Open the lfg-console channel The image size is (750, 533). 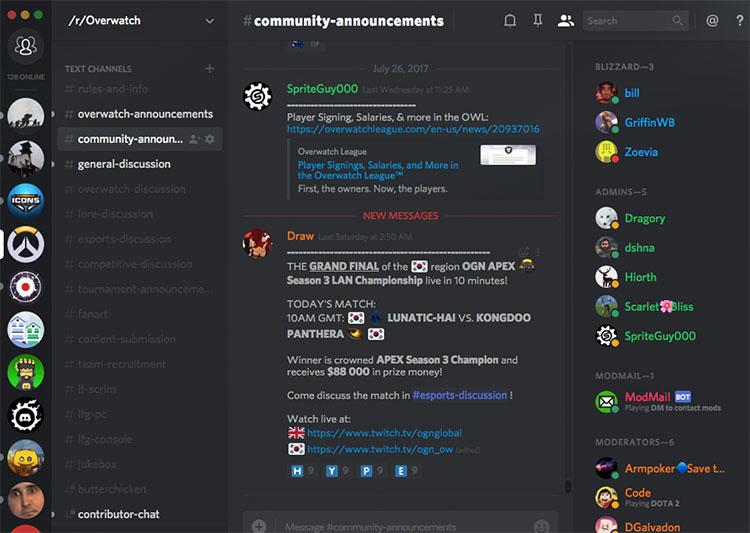(139, 439)
